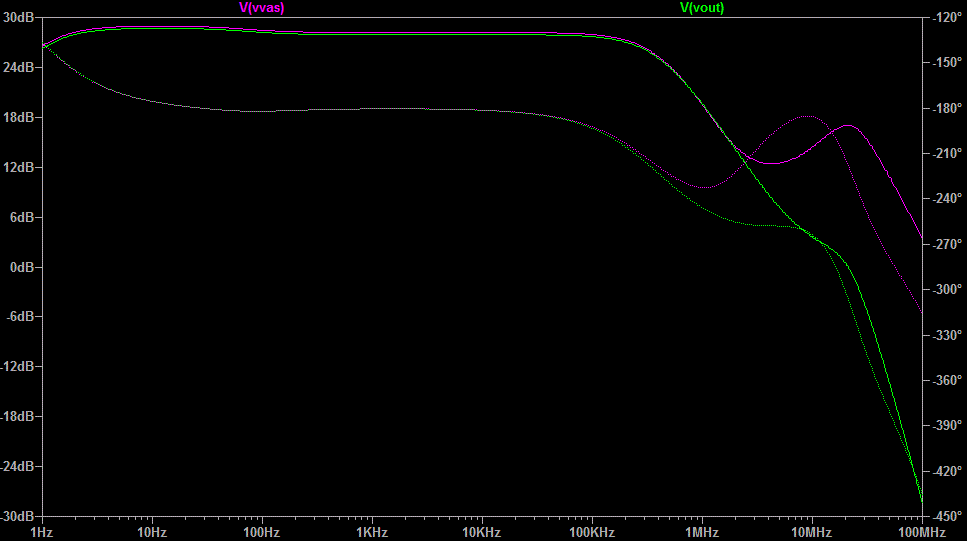Screen dimensions: 967x541
Task: Click the 1Hz frequency axis label
Action: click(42, 532)
